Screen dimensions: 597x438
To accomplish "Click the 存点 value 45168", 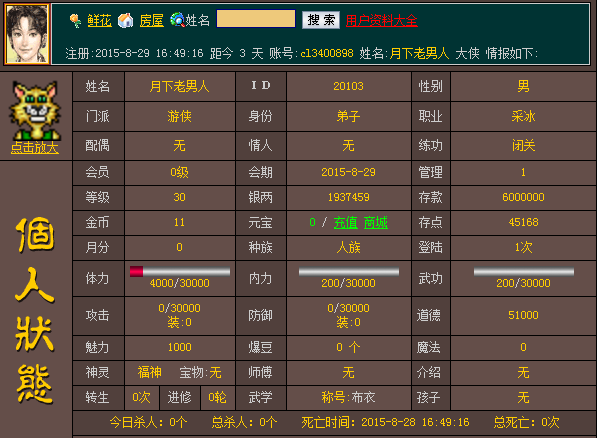I will tap(524, 222).
